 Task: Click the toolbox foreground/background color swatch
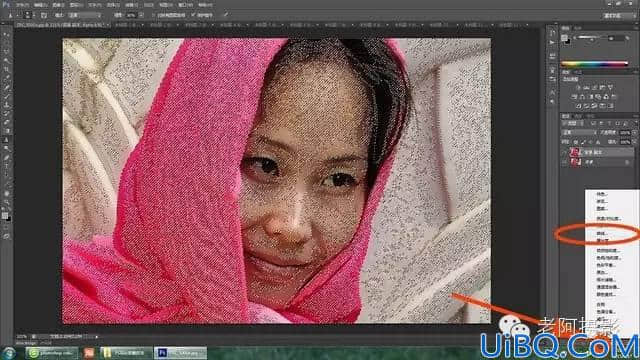6,216
